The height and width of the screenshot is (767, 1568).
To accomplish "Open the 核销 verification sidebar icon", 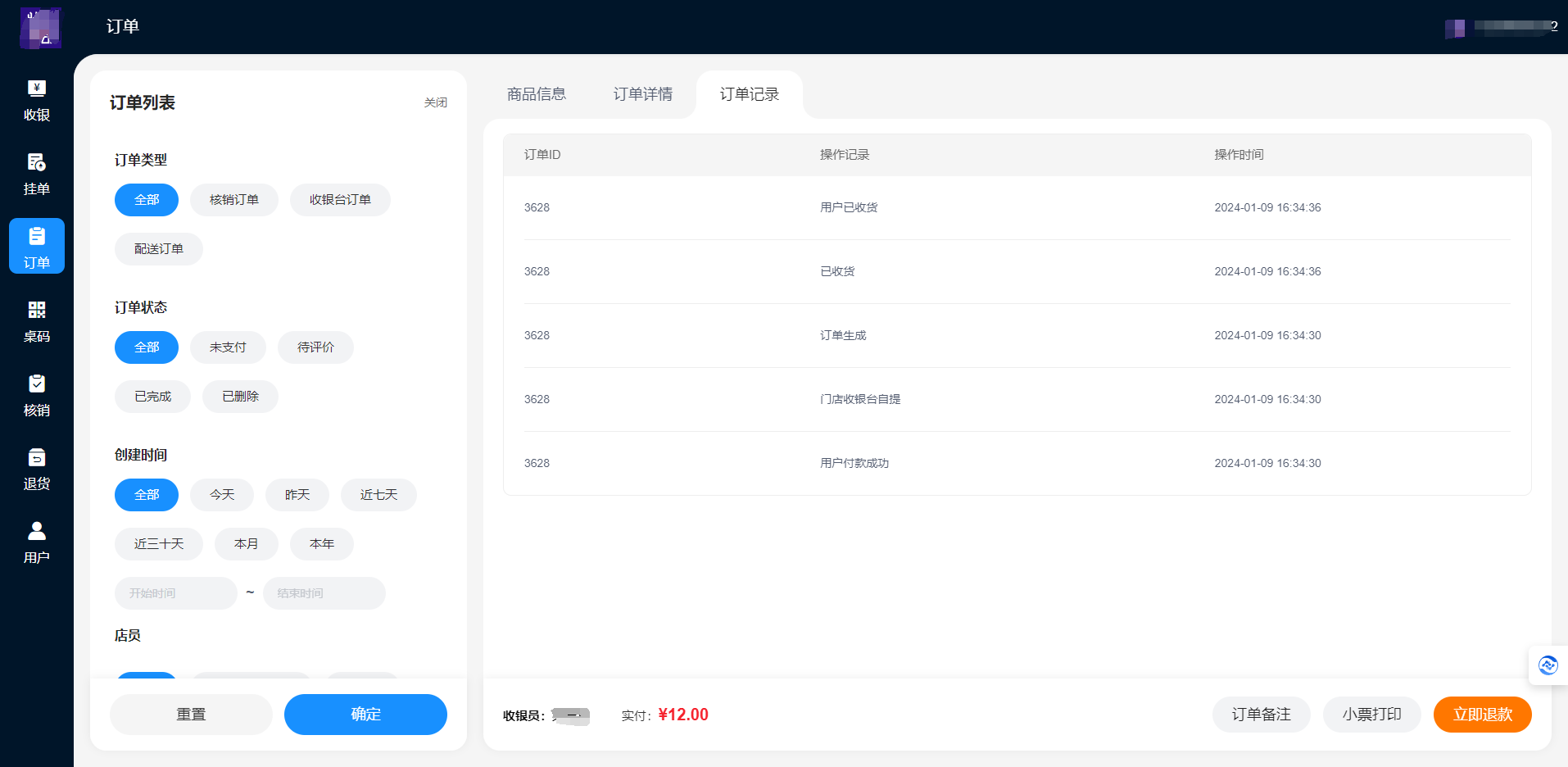I will tap(37, 395).
